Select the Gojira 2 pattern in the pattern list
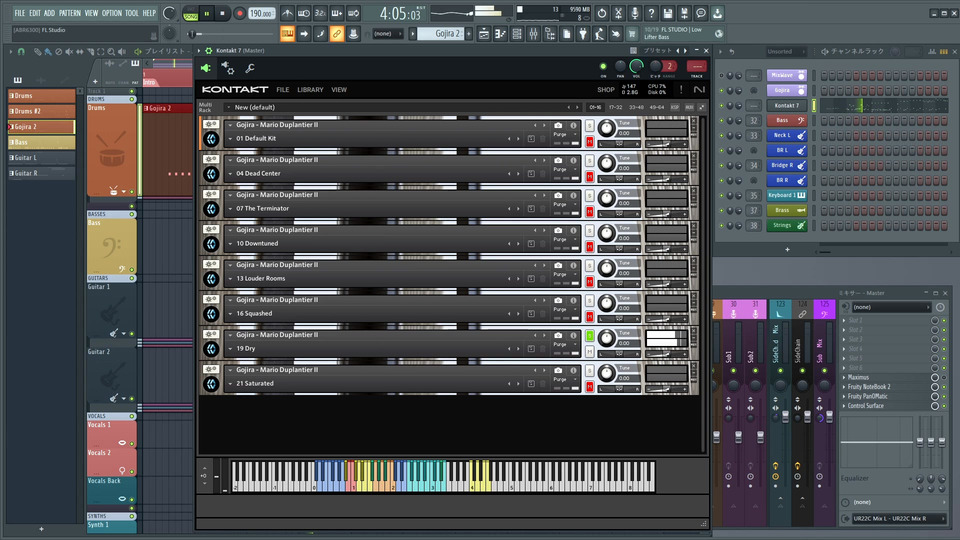 click(x=42, y=127)
